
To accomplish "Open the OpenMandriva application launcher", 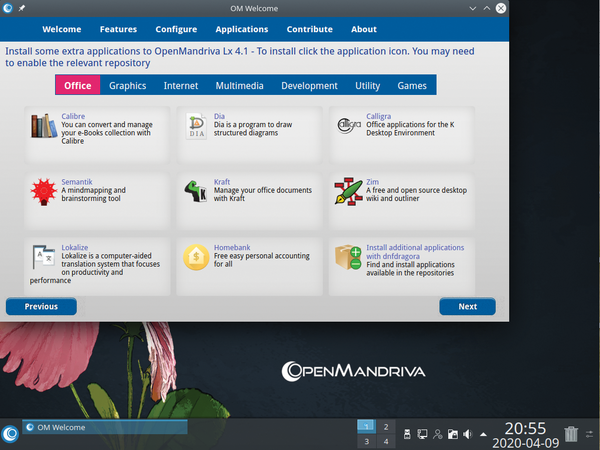I will point(10,434).
